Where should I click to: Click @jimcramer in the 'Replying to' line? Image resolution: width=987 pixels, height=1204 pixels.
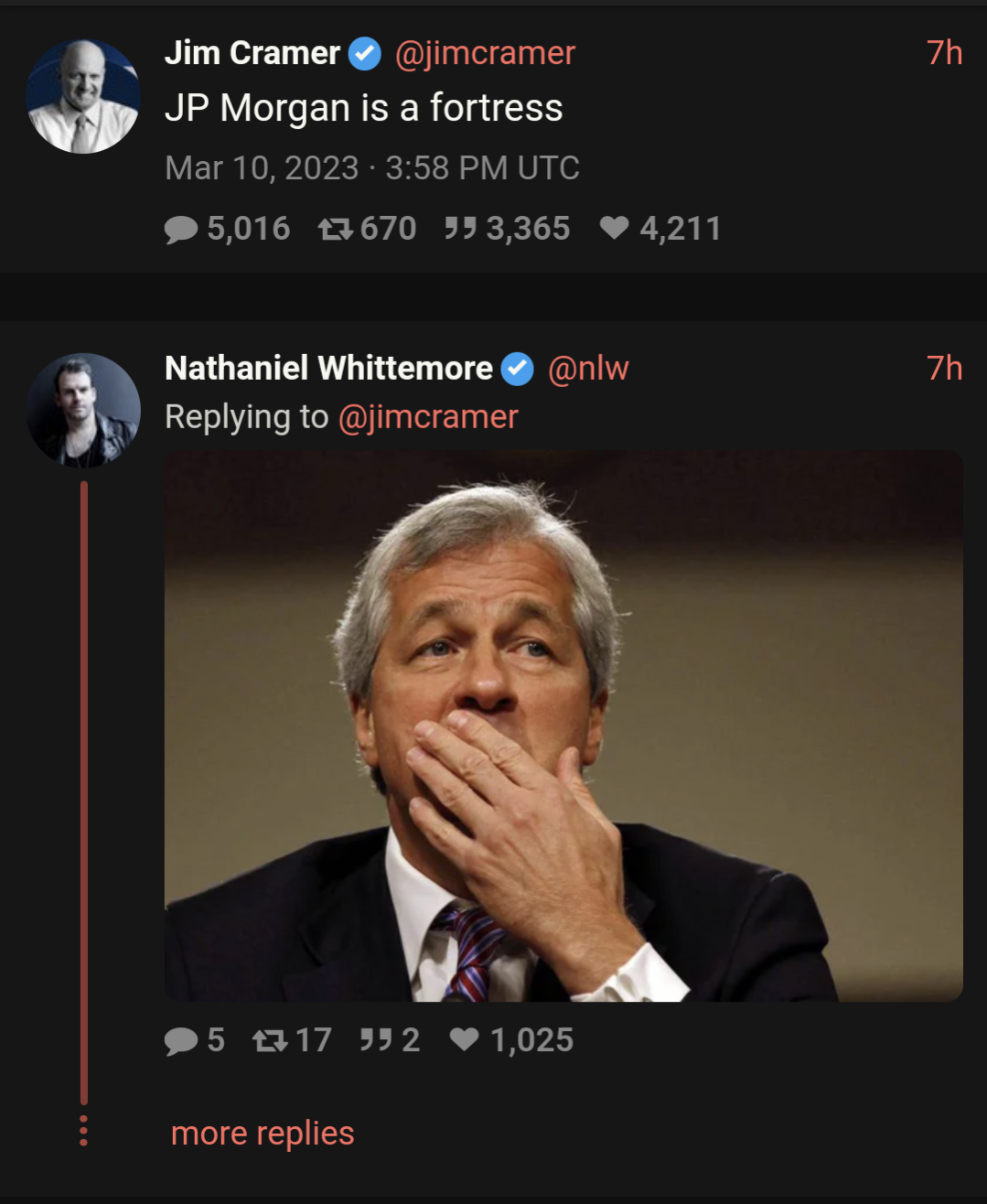click(x=428, y=417)
